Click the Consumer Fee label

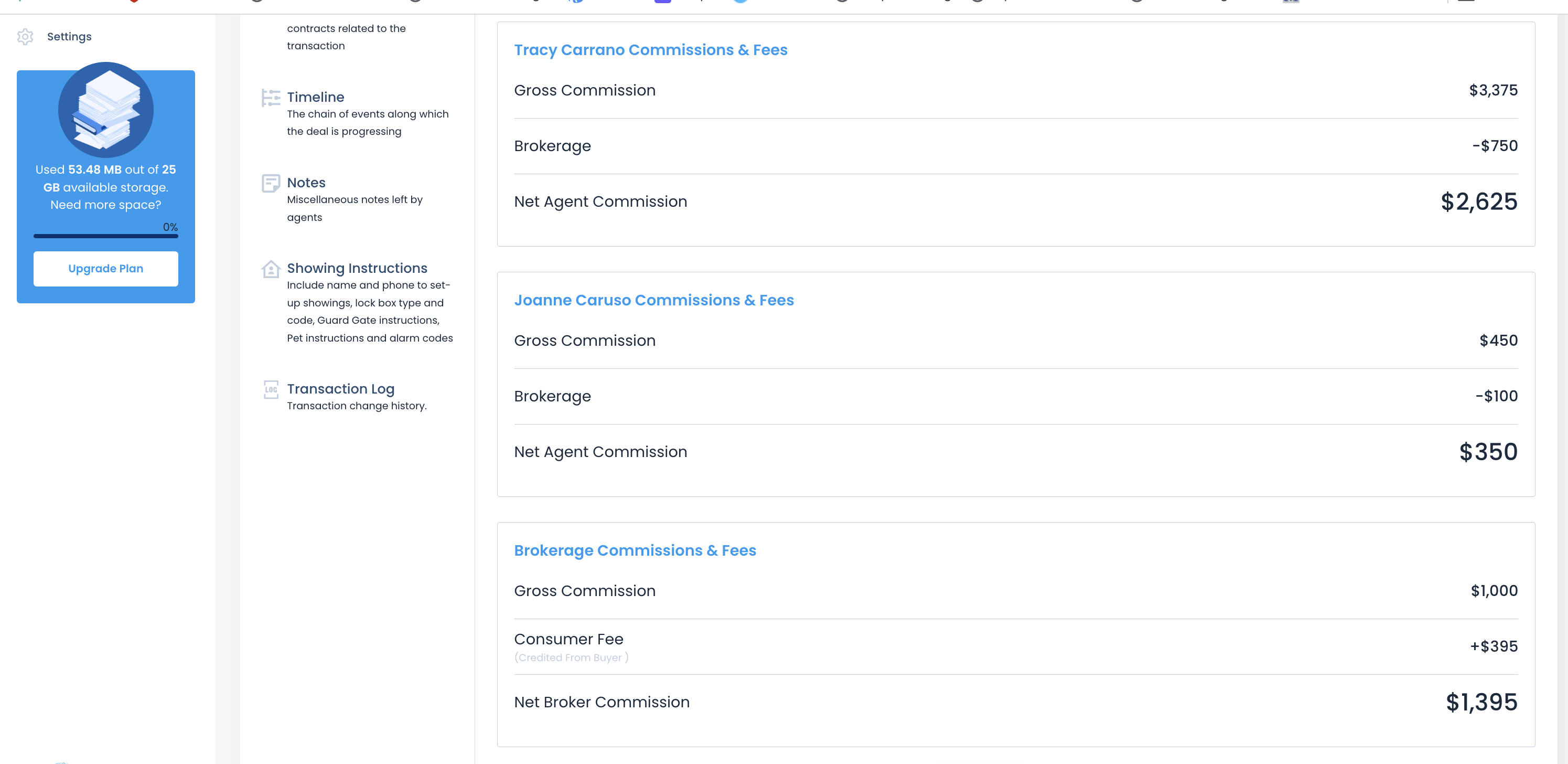tap(568, 639)
